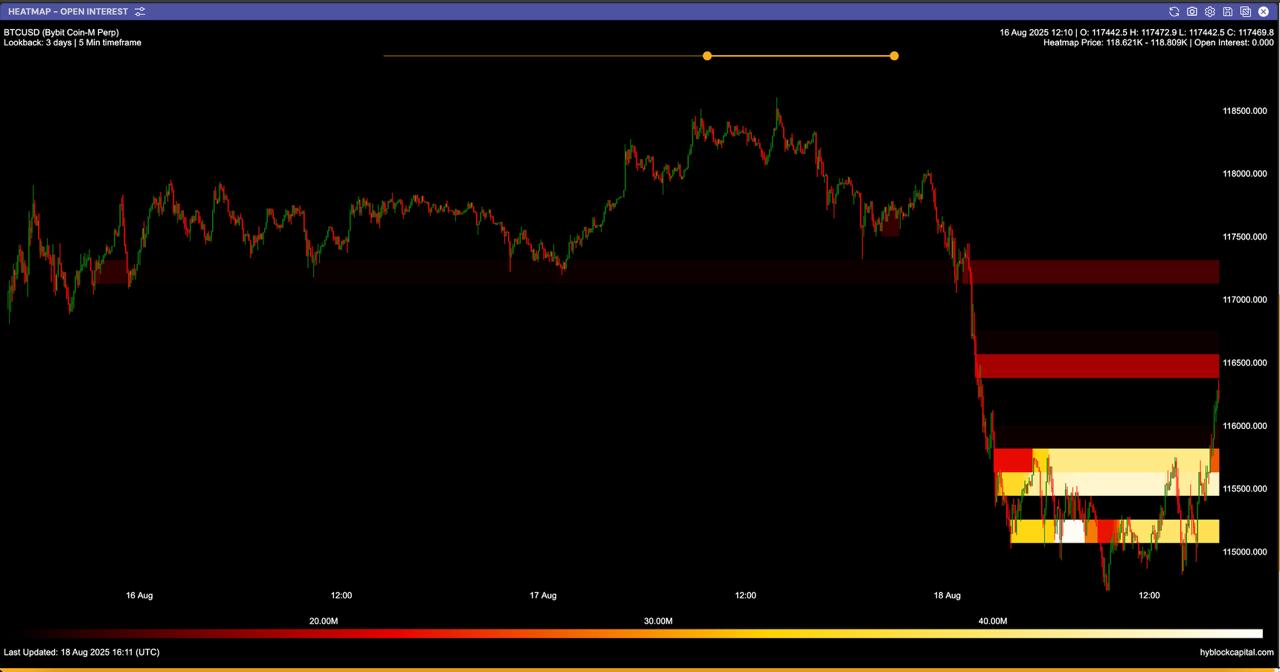The image size is (1280, 672).
Task: Open the hyblockcapital.com link
Action: 1237,652
